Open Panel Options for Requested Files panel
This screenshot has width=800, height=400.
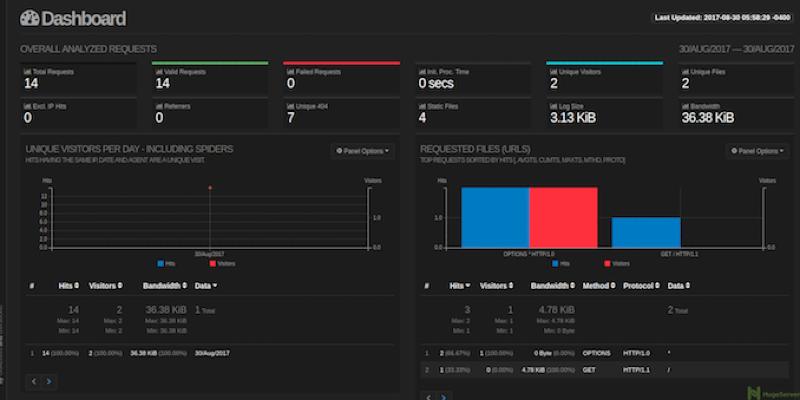tap(756, 151)
